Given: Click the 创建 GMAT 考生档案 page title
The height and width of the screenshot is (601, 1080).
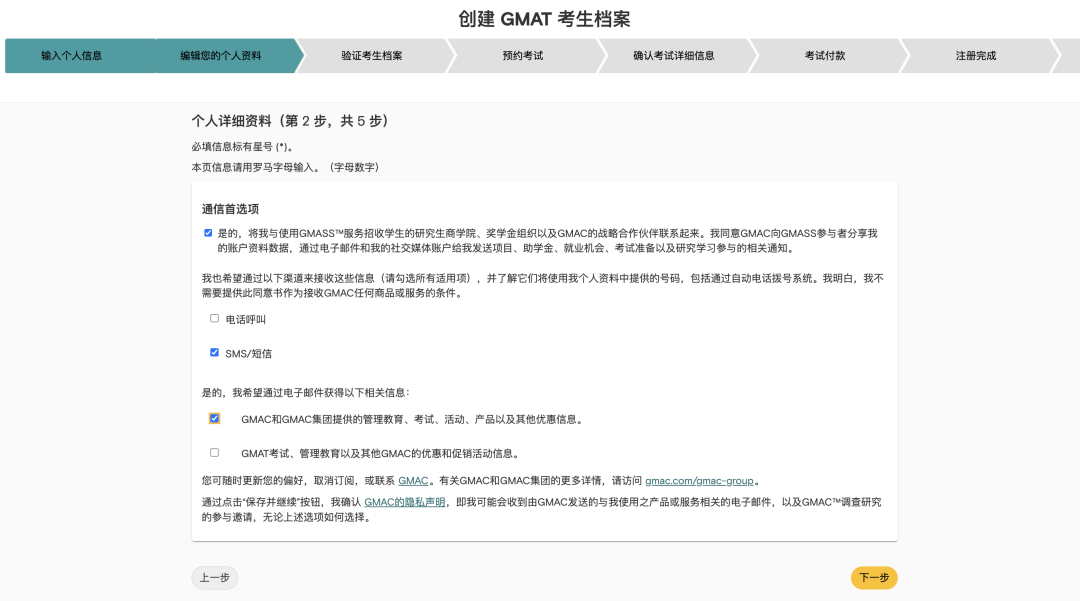Looking at the screenshot, I should tap(544, 19).
